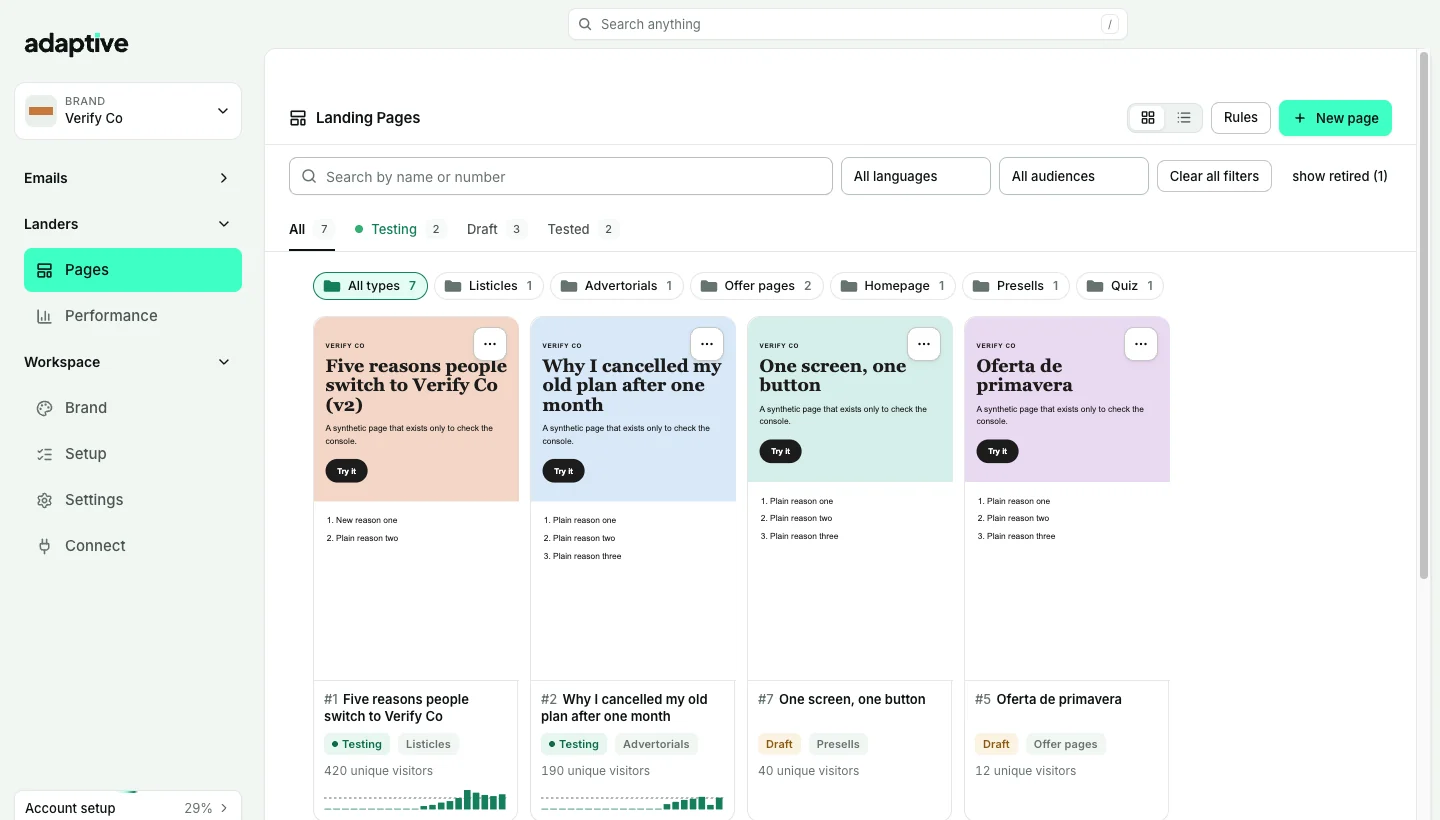The width and height of the screenshot is (1440, 820).
Task: Create a New page
Action: 1335,118
